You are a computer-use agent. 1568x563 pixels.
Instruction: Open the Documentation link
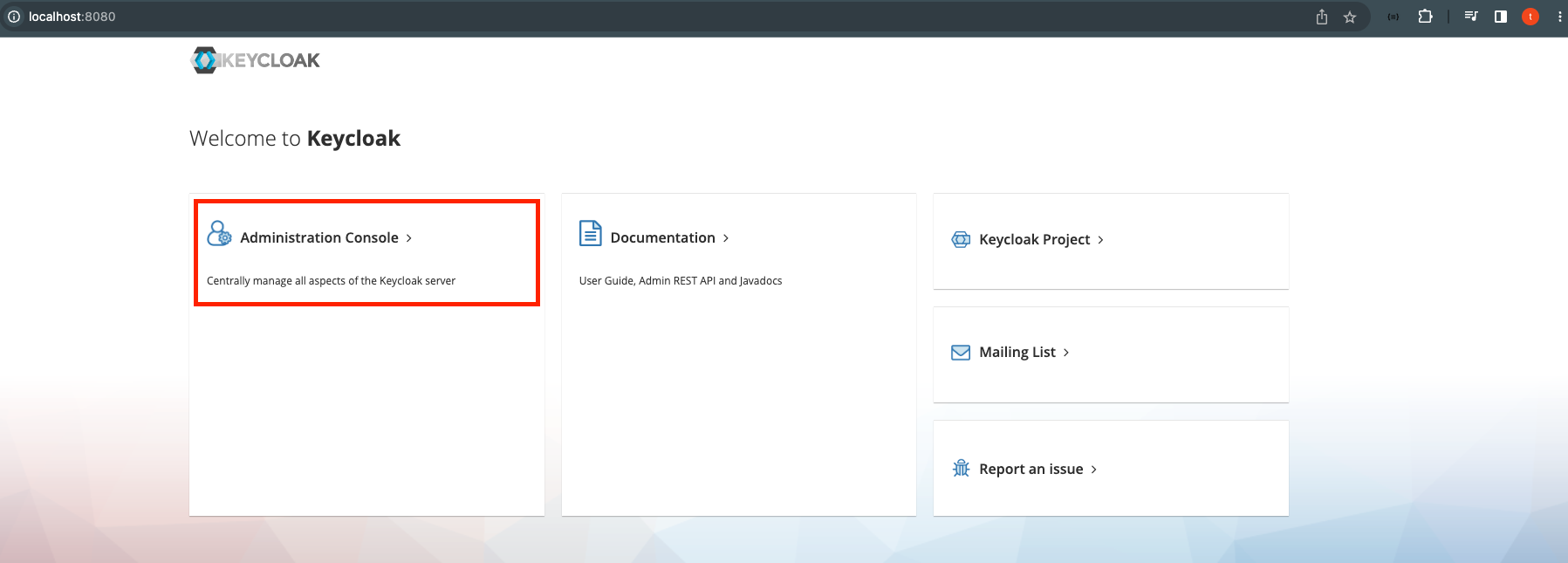coord(662,237)
